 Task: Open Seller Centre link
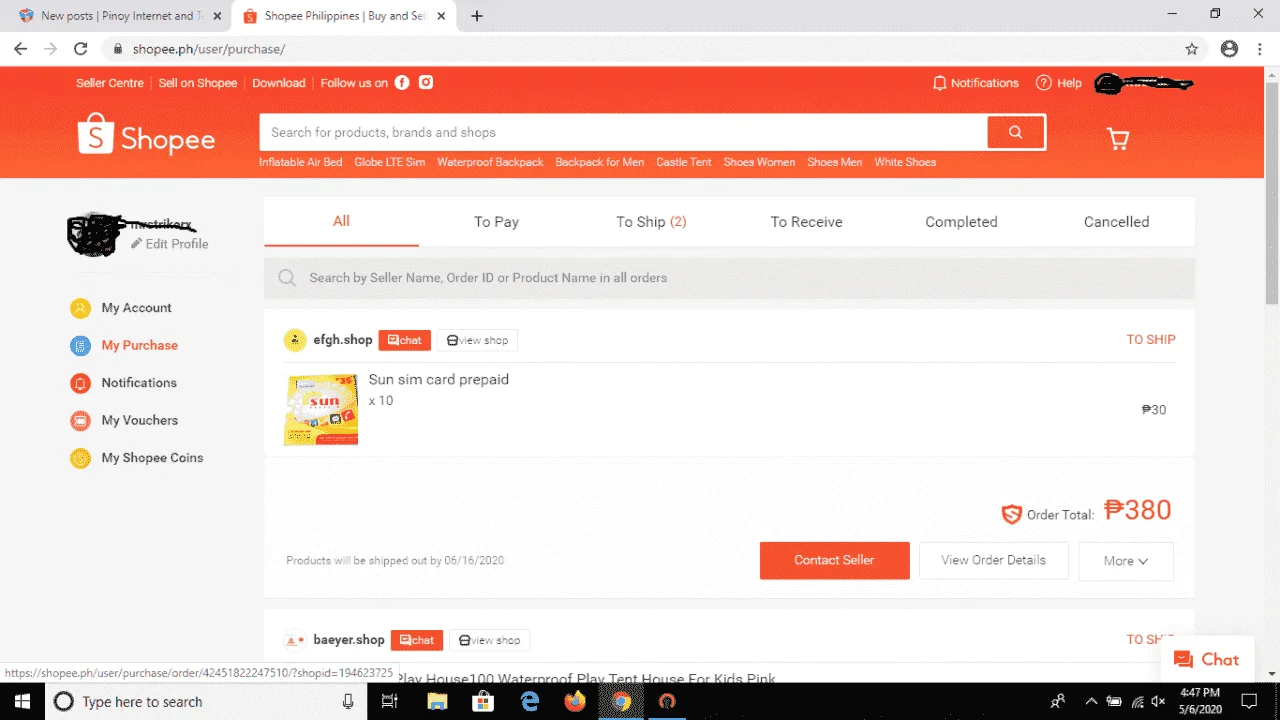pos(110,83)
